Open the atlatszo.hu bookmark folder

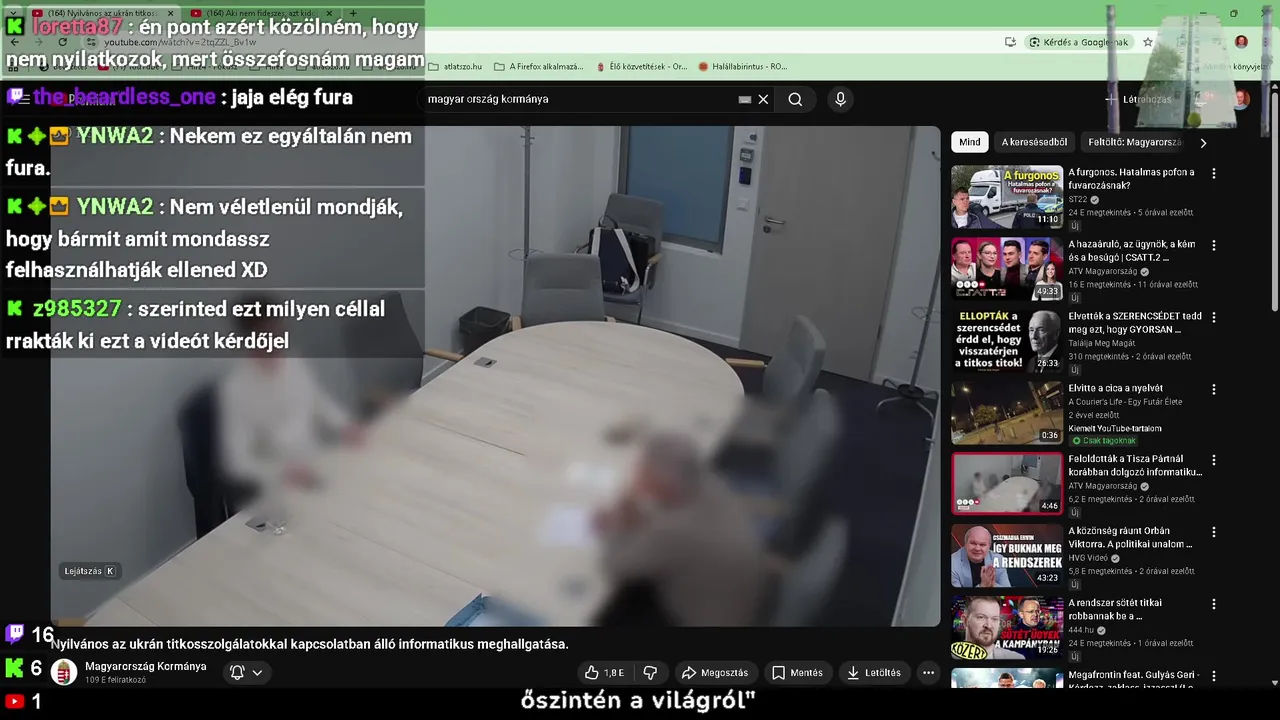pyautogui.click(x=456, y=67)
